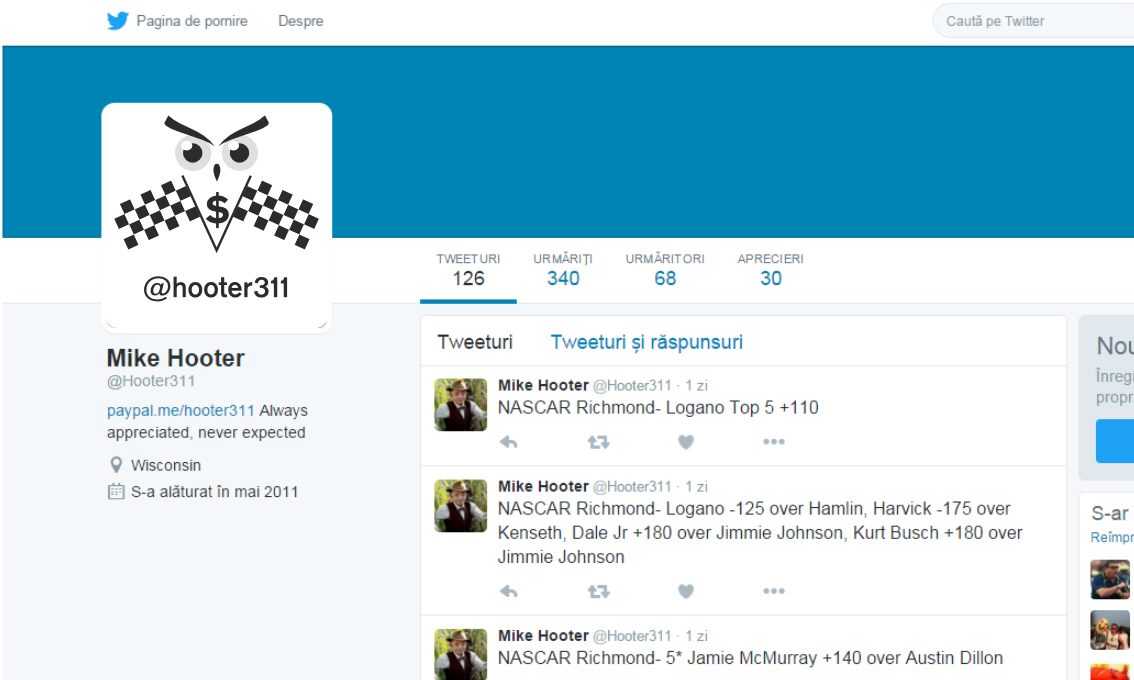Reply to the Logano -125 over Hamlin tweet

(x=508, y=591)
